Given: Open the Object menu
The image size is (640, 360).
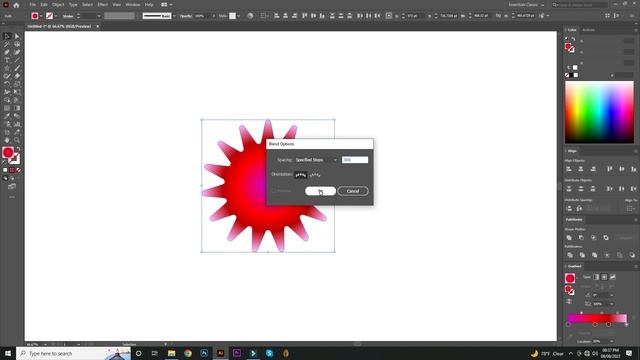Looking at the screenshot, I should (58, 5).
